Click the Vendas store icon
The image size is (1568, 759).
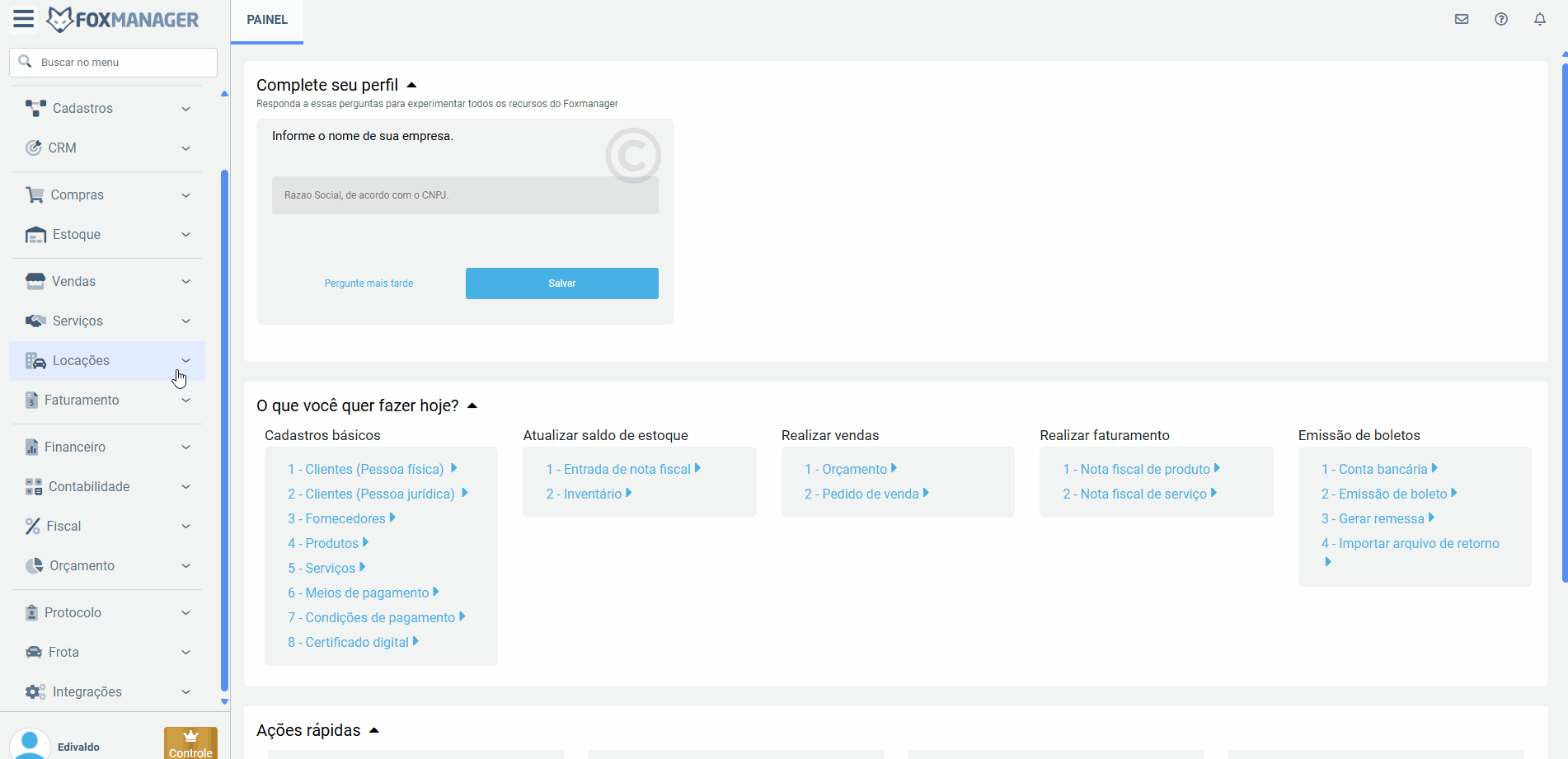35,281
